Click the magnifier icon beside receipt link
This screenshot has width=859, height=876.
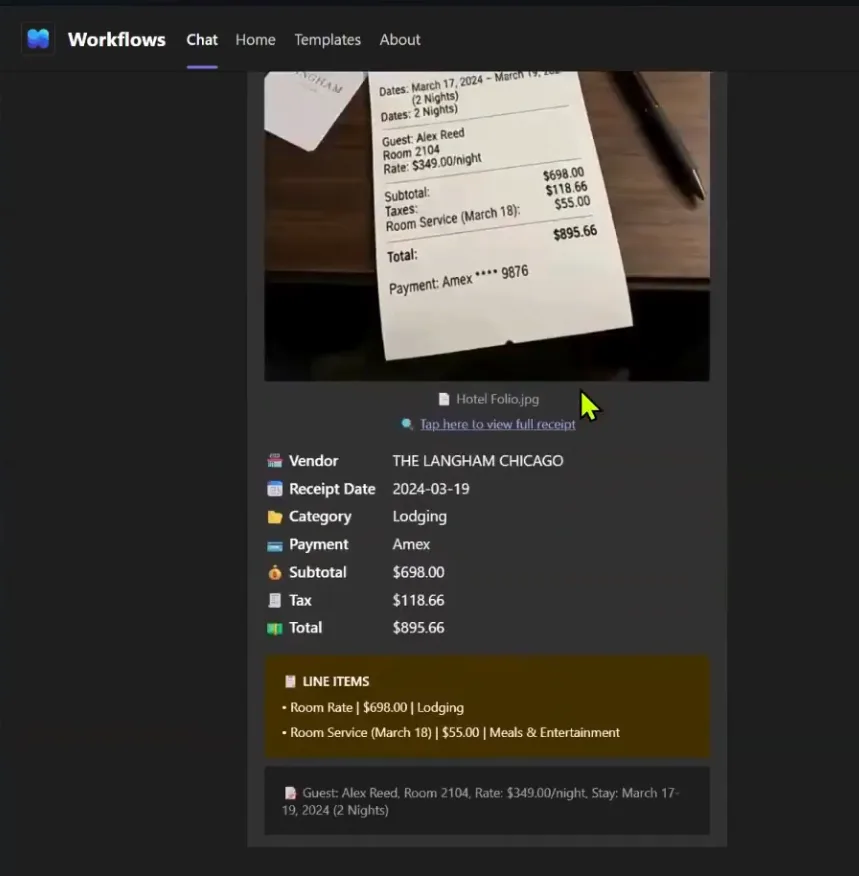(407, 425)
